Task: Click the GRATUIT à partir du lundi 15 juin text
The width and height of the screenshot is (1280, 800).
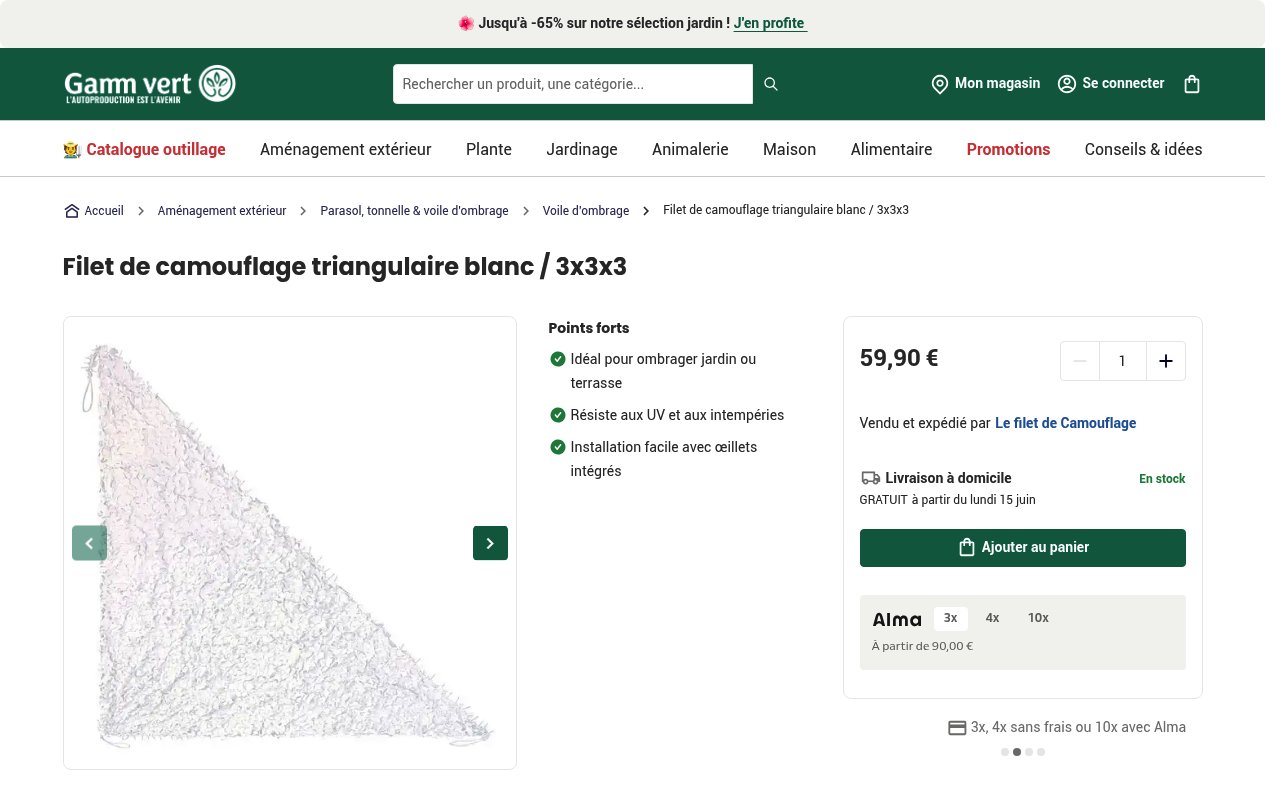Action: [x=947, y=500]
